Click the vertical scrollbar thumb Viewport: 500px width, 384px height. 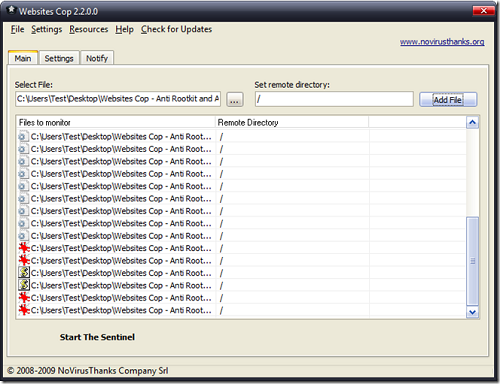[472, 261]
